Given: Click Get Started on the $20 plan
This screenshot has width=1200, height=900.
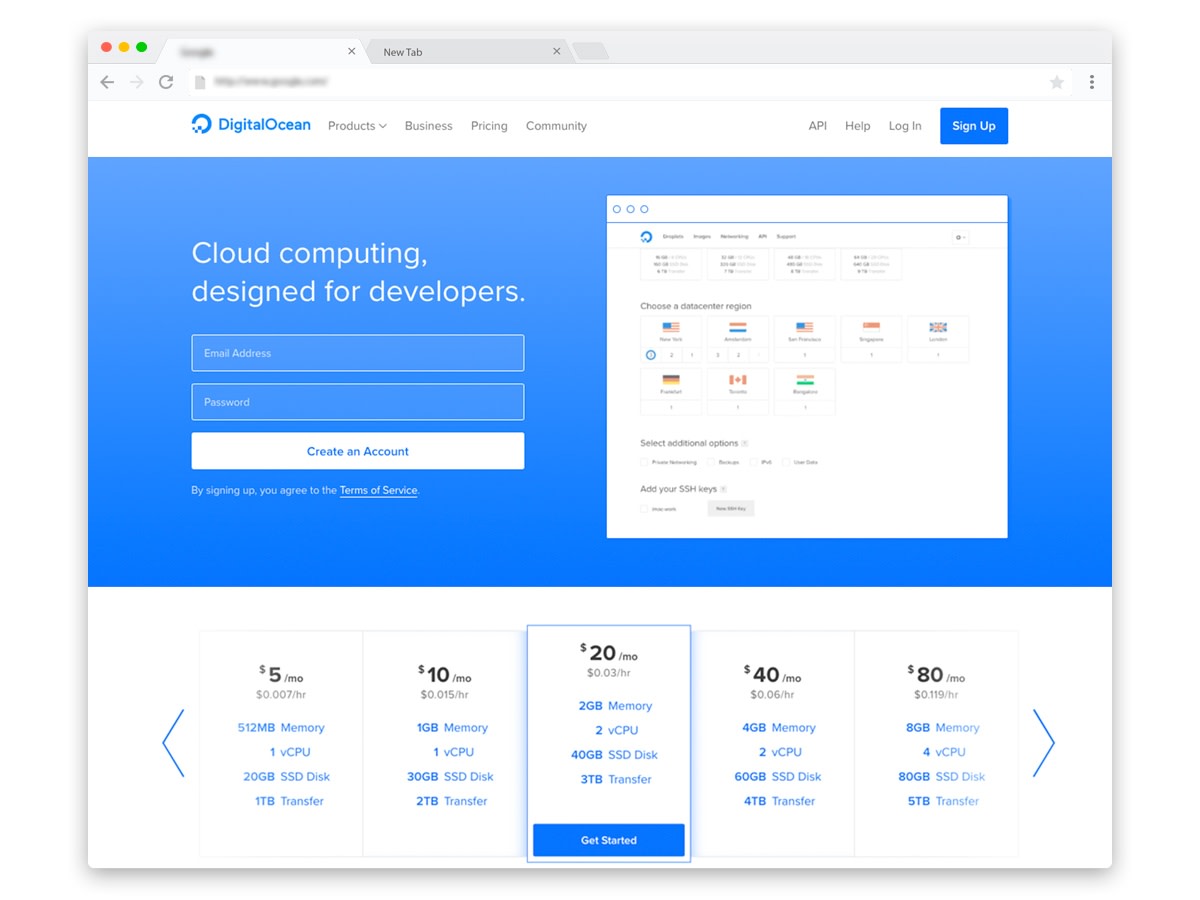Looking at the screenshot, I should [609, 840].
